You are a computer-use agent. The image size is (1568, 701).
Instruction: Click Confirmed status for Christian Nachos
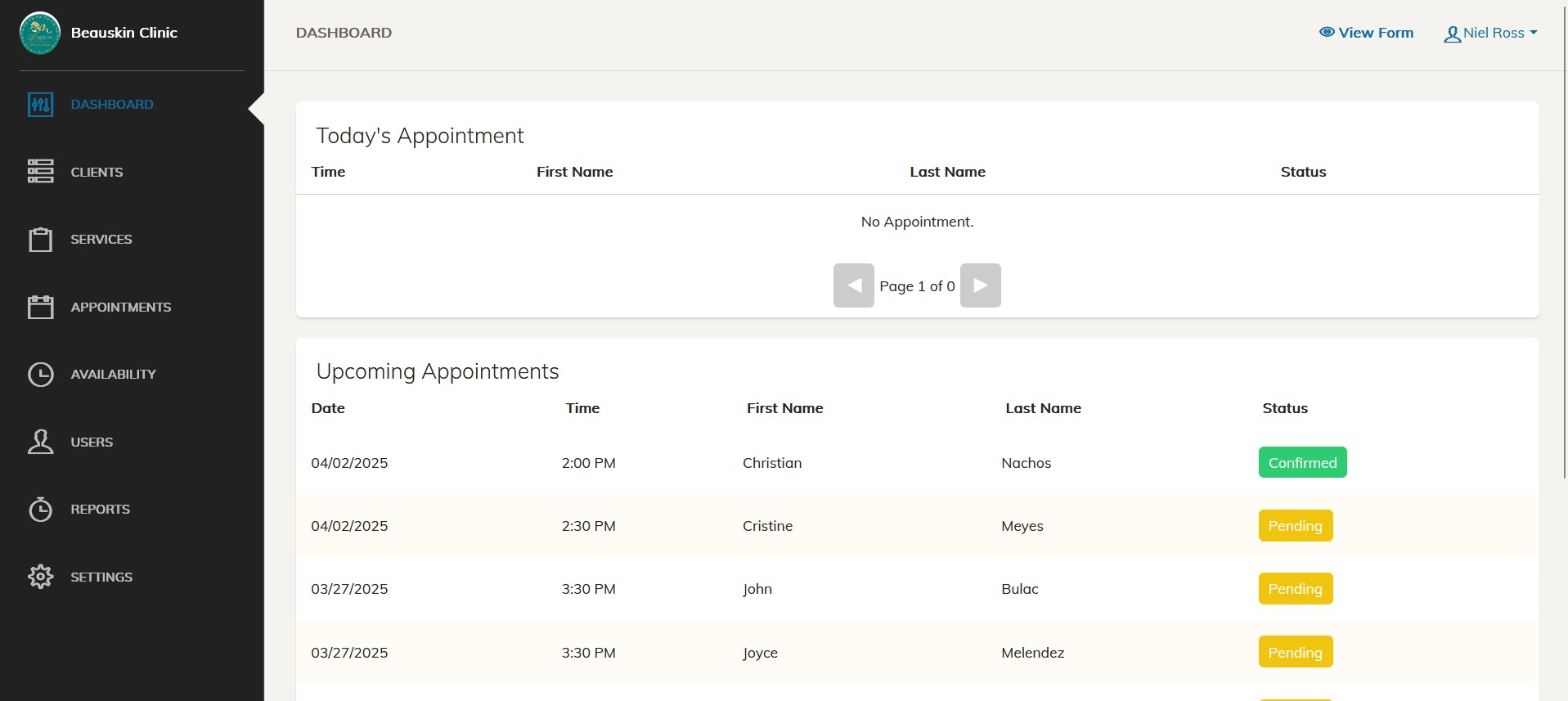[x=1302, y=462]
